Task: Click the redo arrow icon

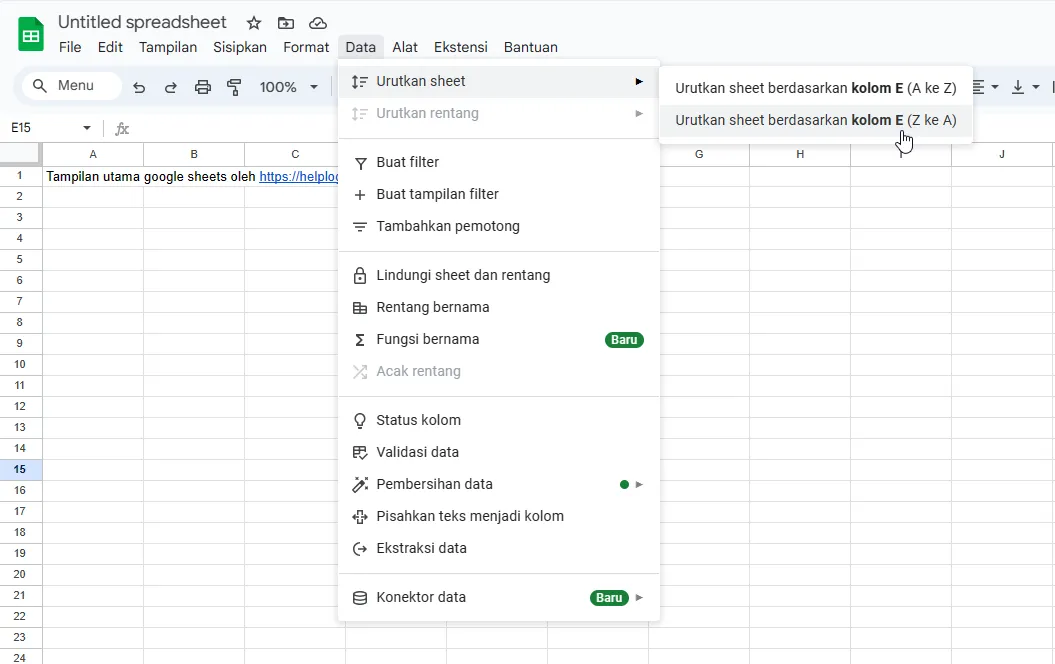Action: click(171, 87)
